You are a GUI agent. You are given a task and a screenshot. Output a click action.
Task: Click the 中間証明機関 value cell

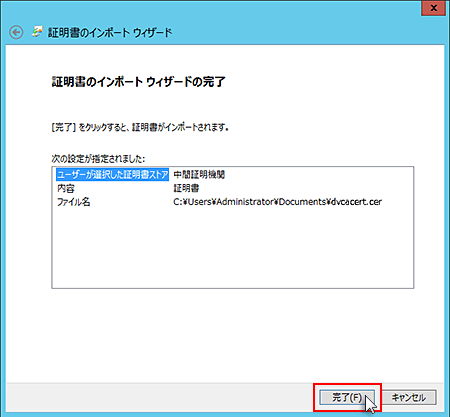(x=199, y=174)
